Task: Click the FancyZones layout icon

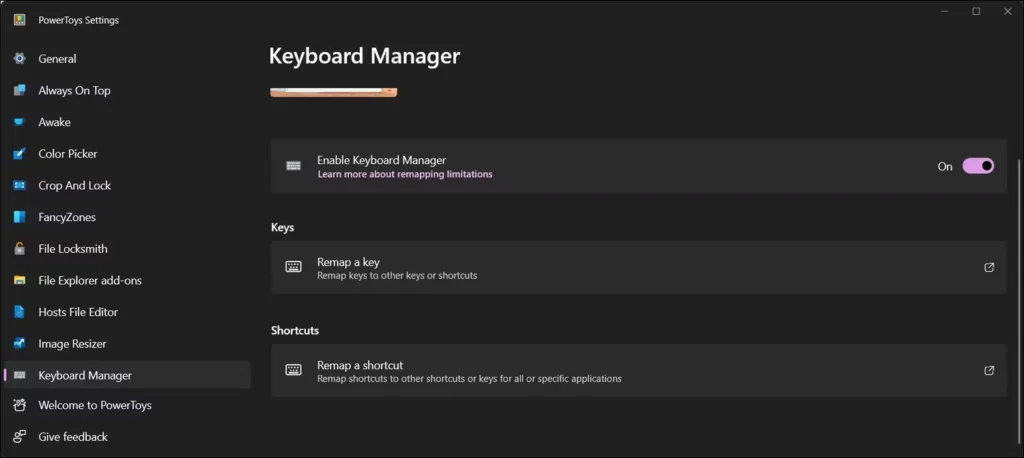Action: click(20, 217)
